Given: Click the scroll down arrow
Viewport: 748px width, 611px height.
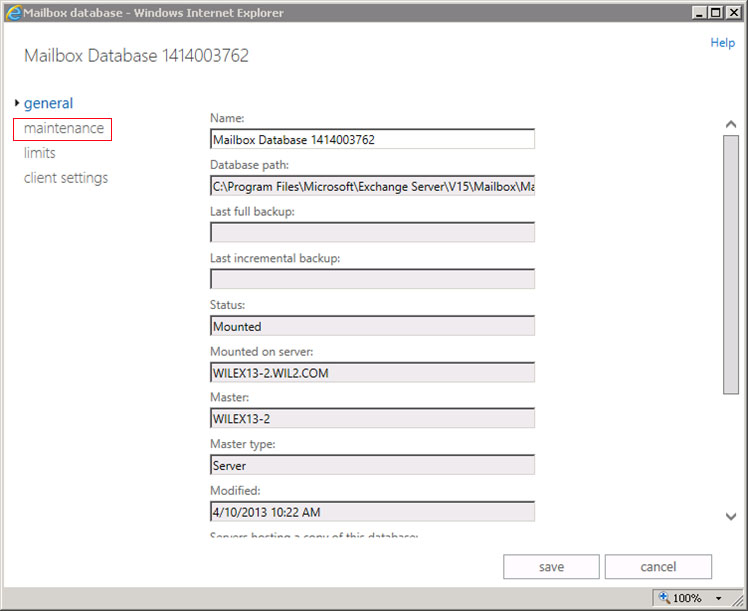Looking at the screenshot, I should 730,516.
